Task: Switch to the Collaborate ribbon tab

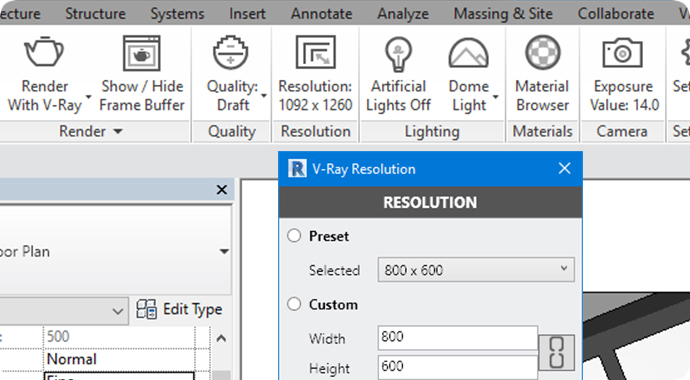Action: tap(616, 14)
